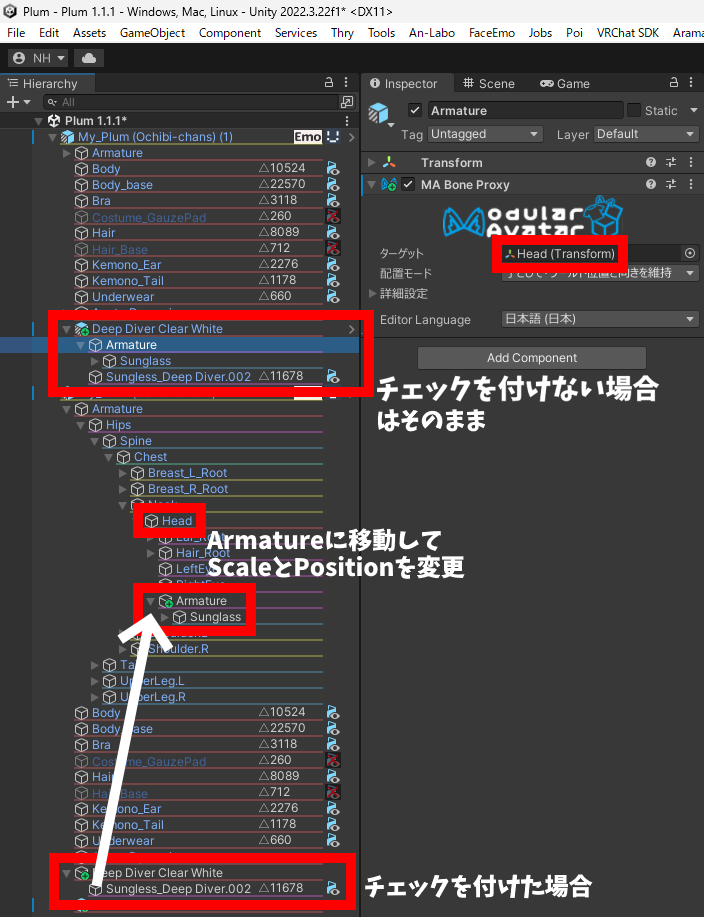Open the File menu
Screen dimensions: 704x917
16,33
